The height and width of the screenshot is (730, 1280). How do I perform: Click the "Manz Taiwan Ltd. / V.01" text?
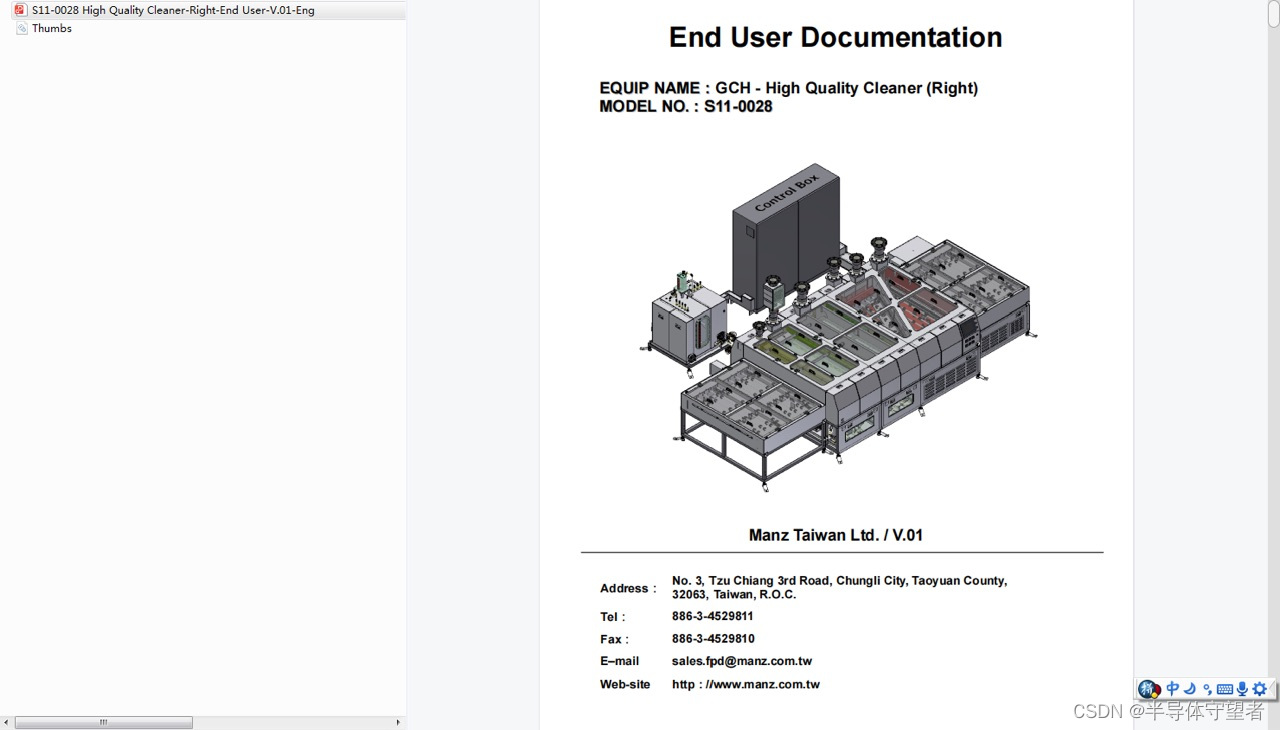836,535
